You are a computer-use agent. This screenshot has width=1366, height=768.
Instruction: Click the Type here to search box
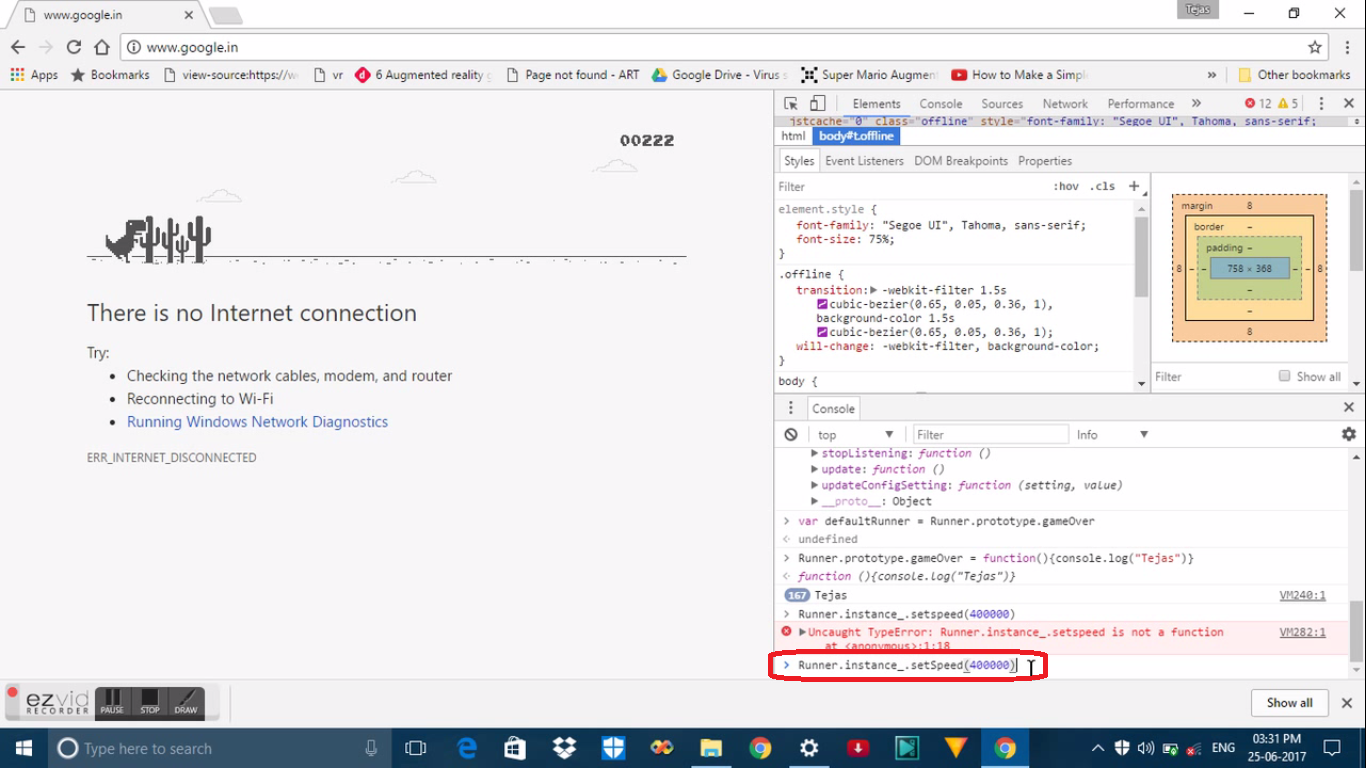click(218, 748)
